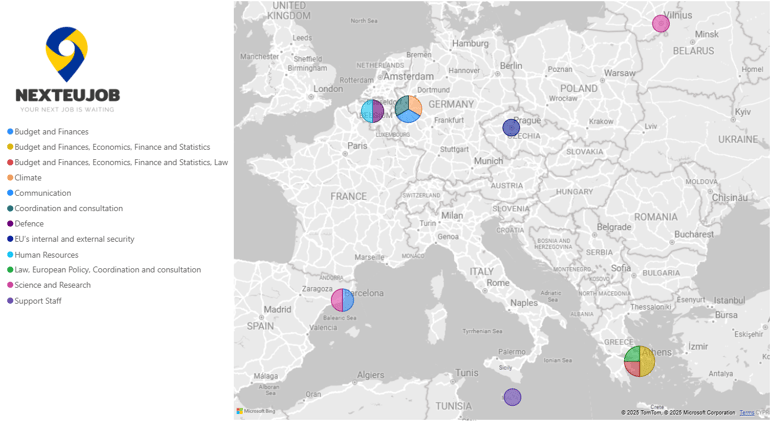This screenshot has height=421, width=771.
Task: Click the Climate legend color dot
Action: tap(10, 178)
